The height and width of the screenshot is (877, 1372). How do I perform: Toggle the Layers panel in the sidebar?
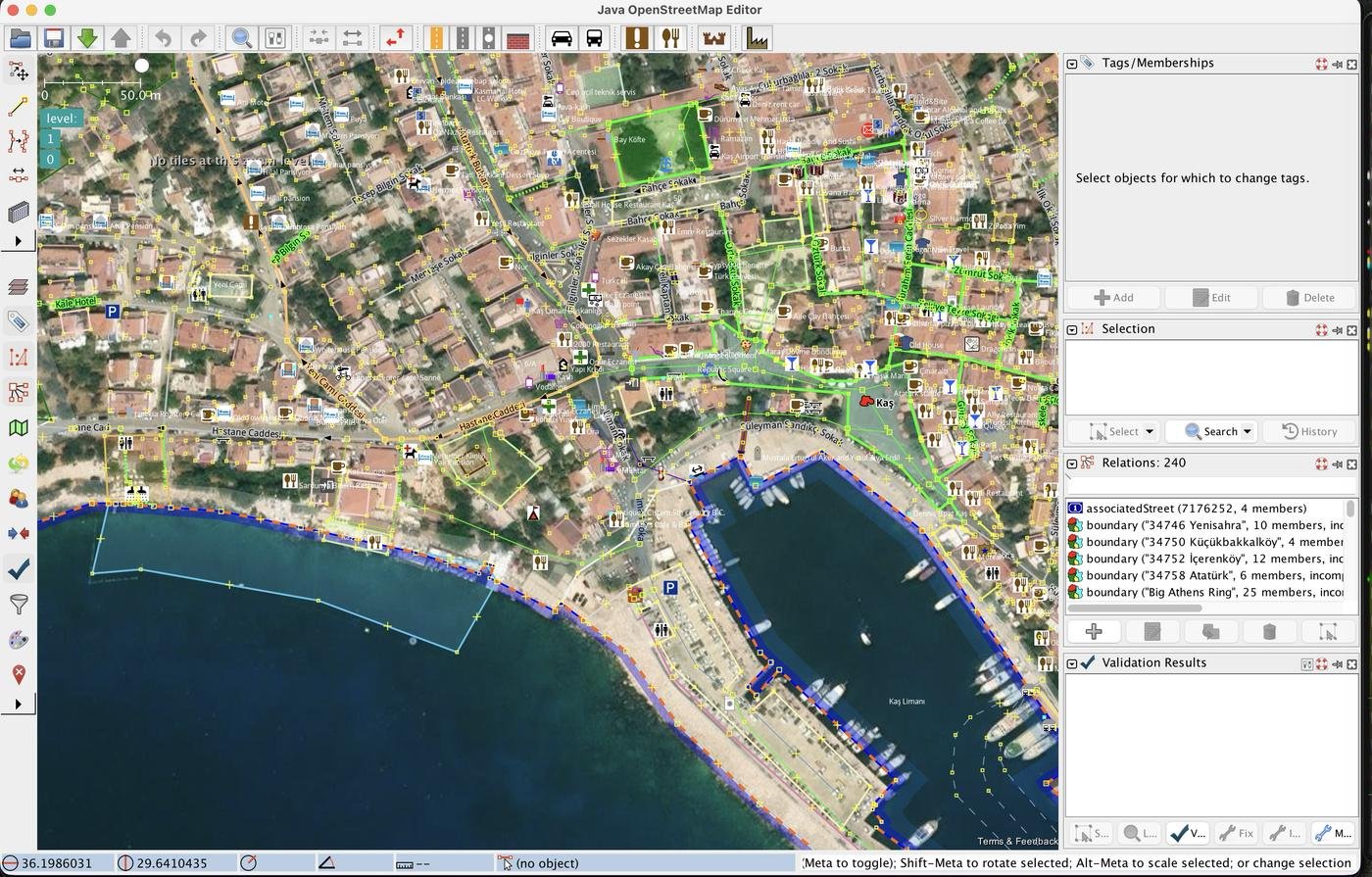[18, 286]
